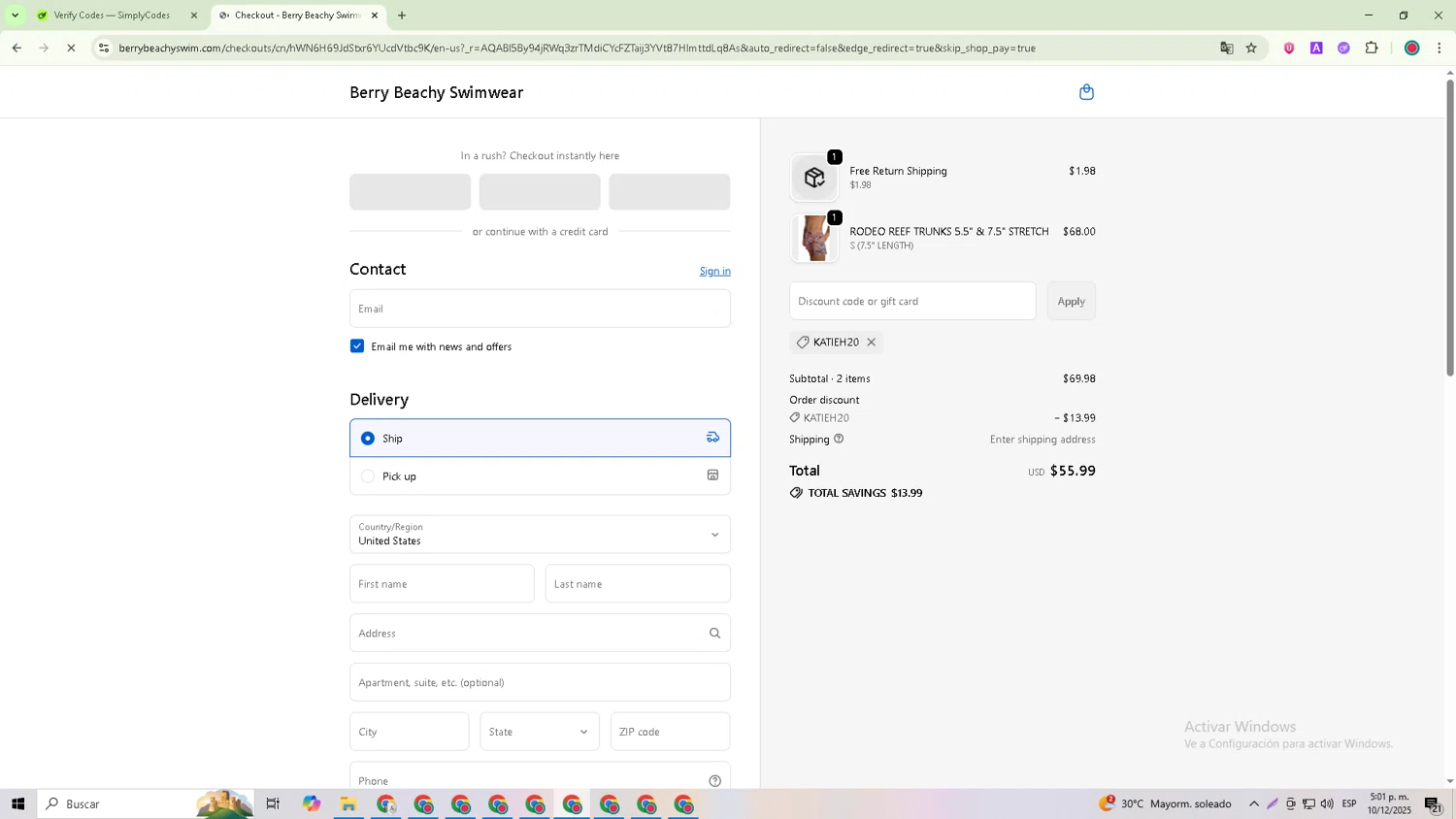Open the volume speaker tray icon
The width and height of the screenshot is (1456, 819).
1327,803
